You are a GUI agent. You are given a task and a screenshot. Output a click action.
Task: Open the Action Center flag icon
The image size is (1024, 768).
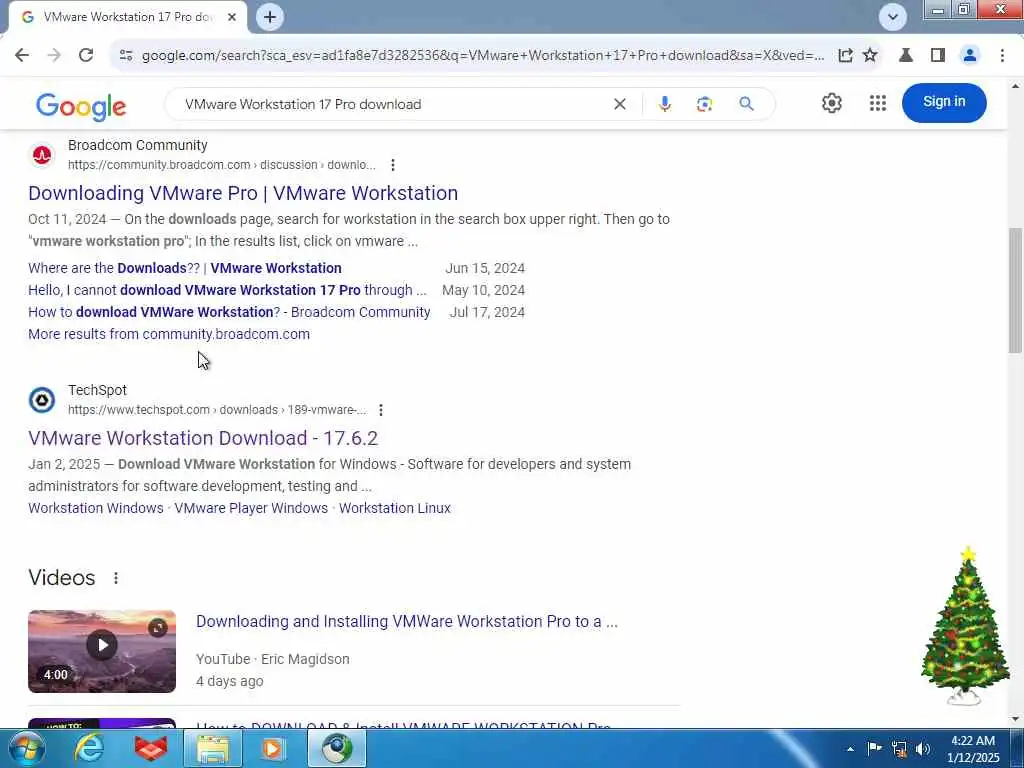pyautogui.click(x=874, y=748)
